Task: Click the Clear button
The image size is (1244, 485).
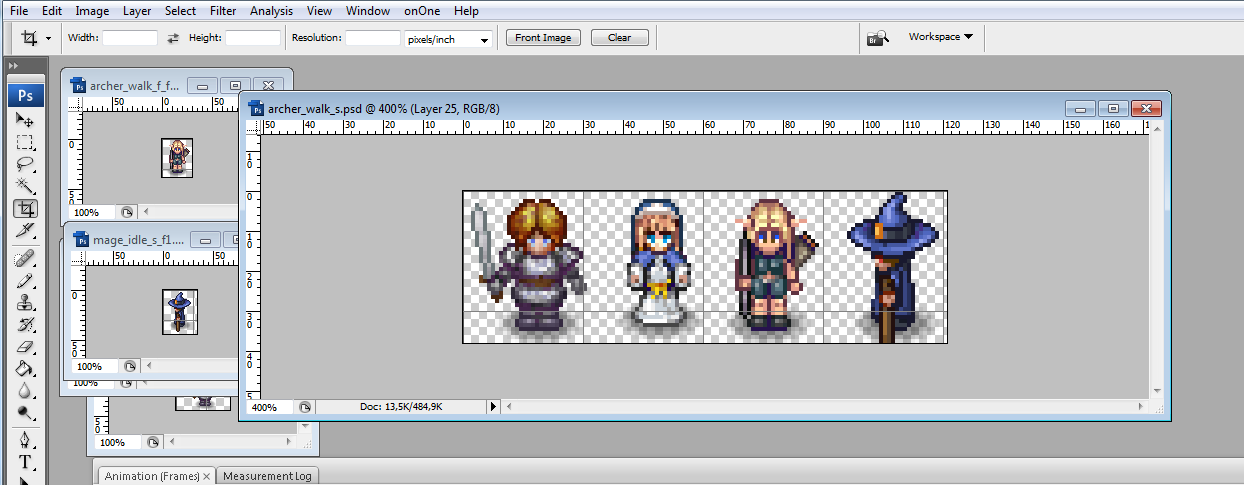Action: tap(619, 38)
